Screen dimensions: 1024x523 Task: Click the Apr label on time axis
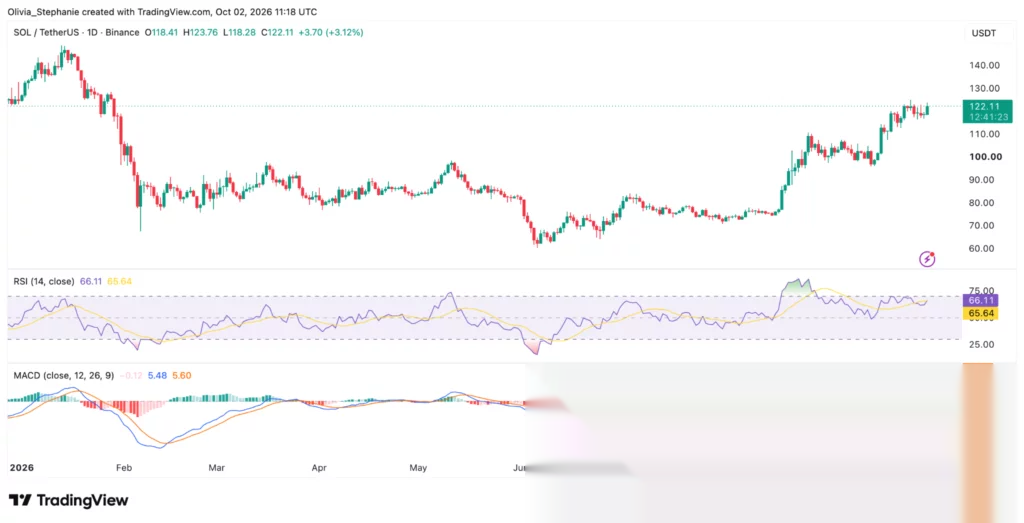pos(319,468)
